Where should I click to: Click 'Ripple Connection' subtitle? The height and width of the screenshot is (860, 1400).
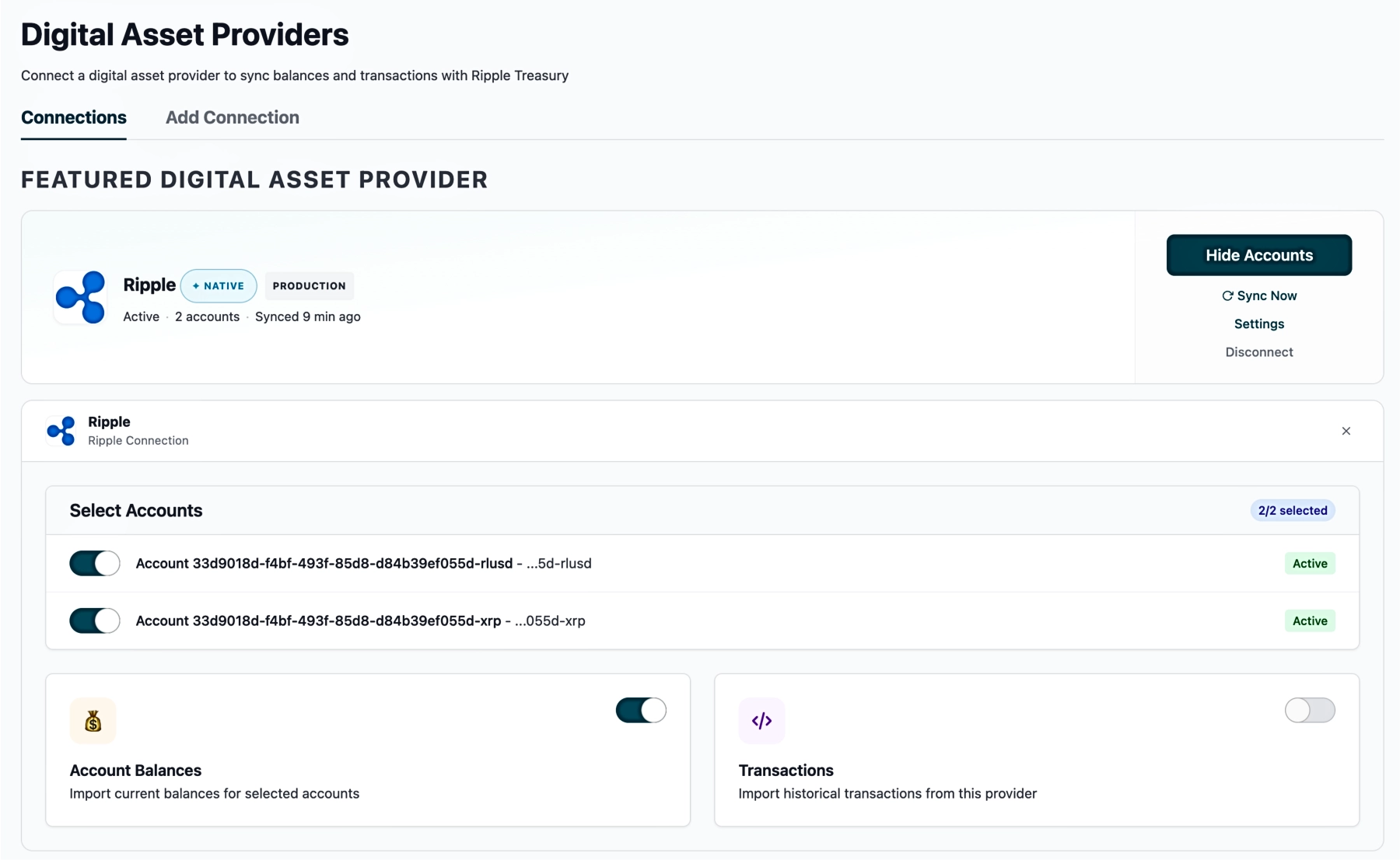[138, 440]
